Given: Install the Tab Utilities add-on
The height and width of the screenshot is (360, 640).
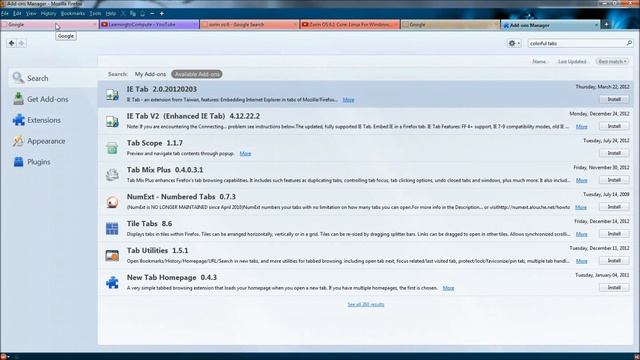Looking at the screenshot, I should tap(614, 260).
